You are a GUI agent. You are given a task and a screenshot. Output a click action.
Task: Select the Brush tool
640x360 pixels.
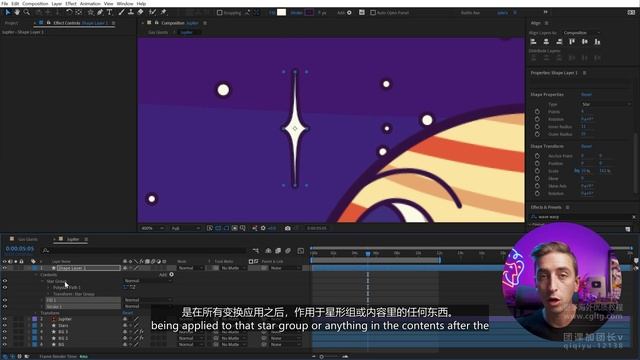[121, 13]
